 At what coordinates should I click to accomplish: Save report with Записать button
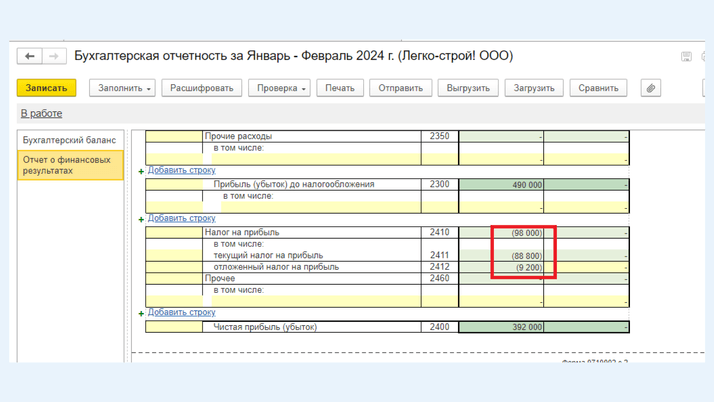46,88
